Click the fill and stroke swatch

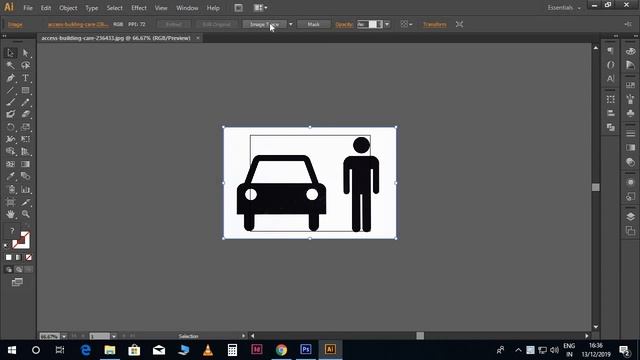point(20,240)
